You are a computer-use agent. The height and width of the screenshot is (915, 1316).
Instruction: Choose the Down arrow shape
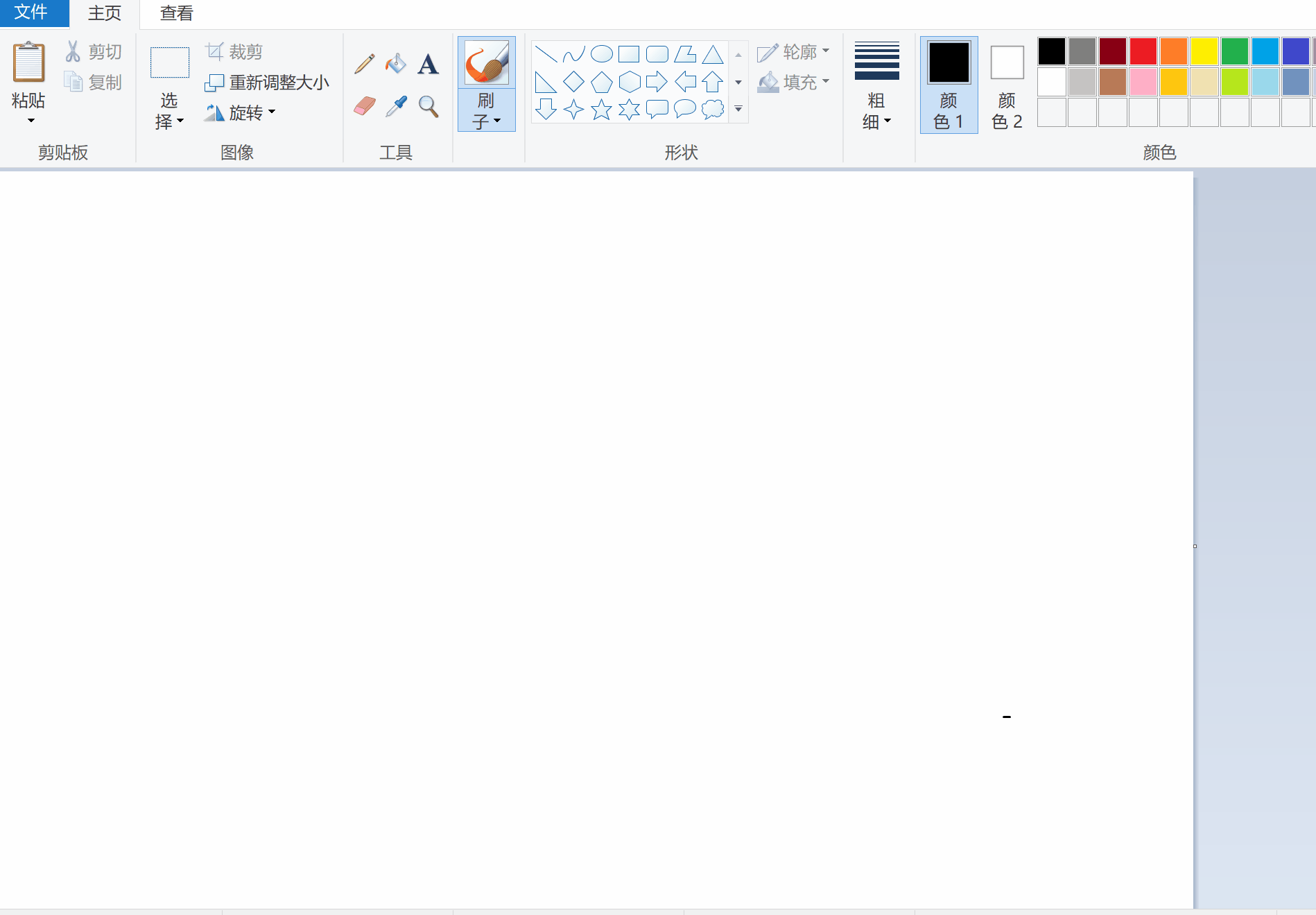tap(546, 109)
